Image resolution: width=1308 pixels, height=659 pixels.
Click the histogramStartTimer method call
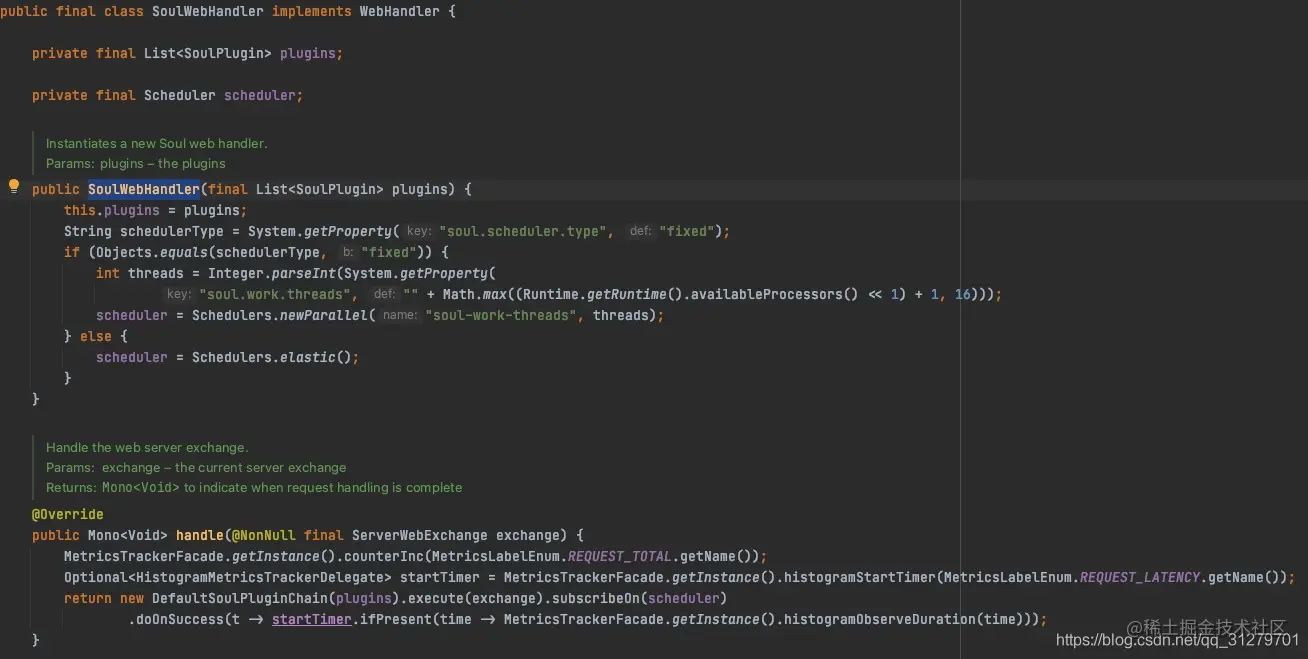click(860, 577)
